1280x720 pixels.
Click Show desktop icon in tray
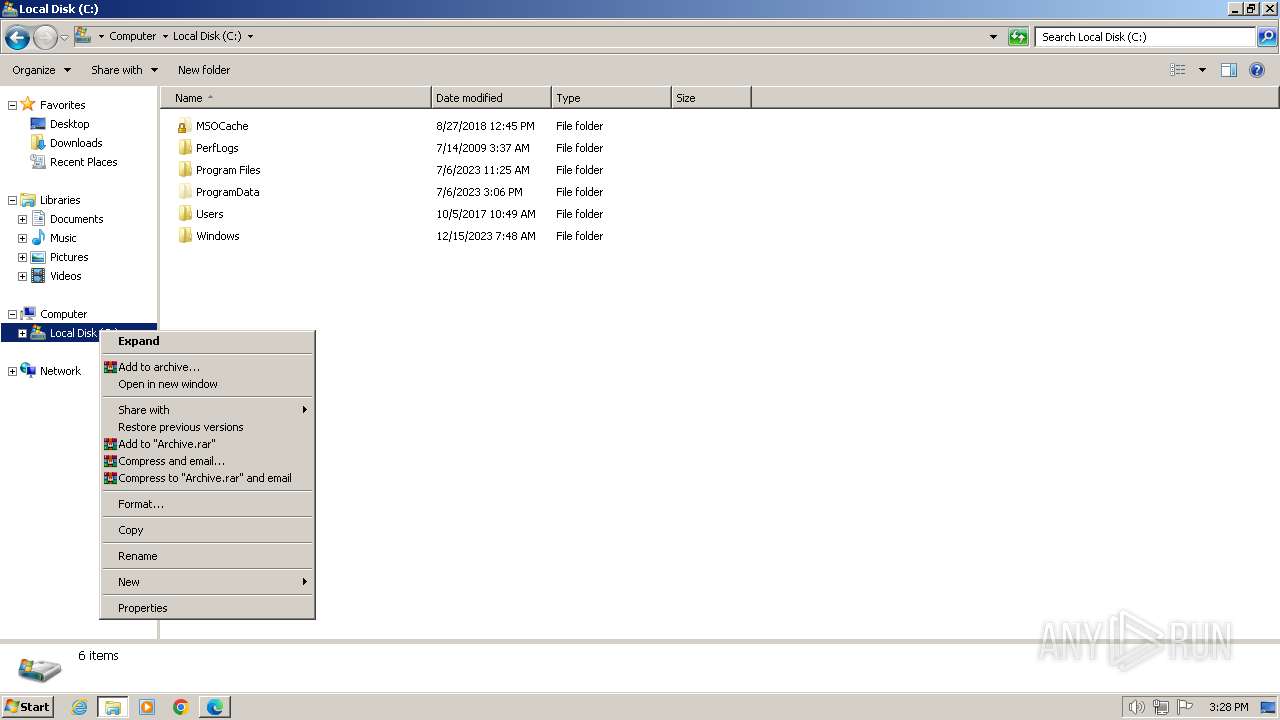tap(1269, 707)
